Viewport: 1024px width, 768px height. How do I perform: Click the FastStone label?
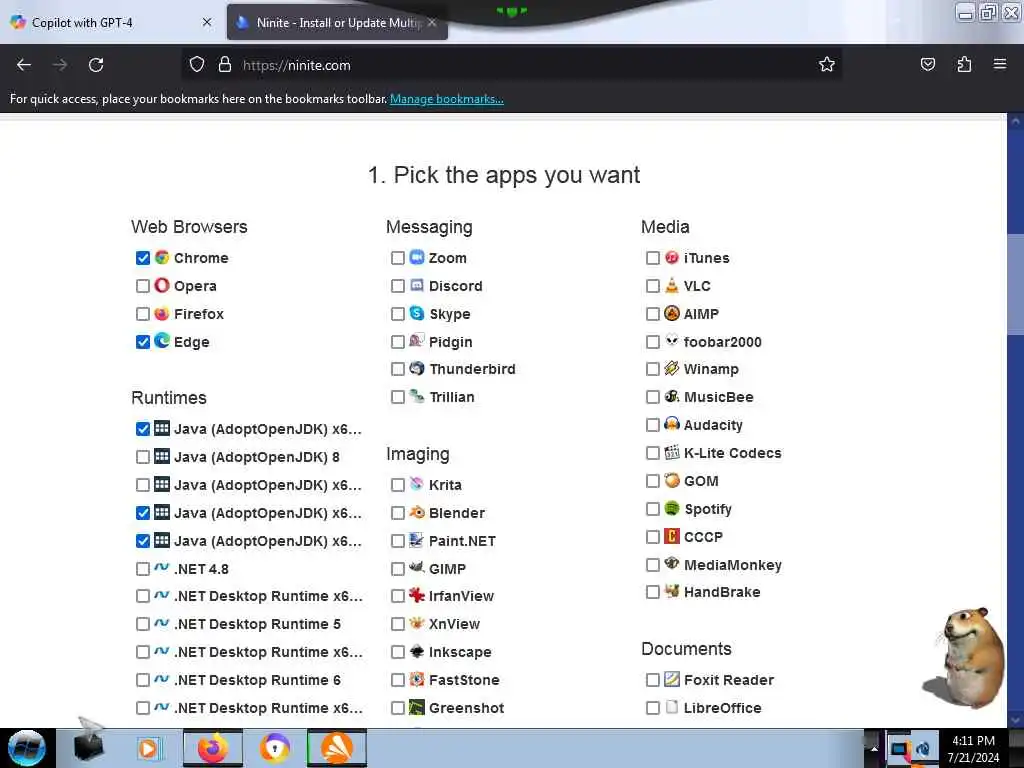coord(464,680)
